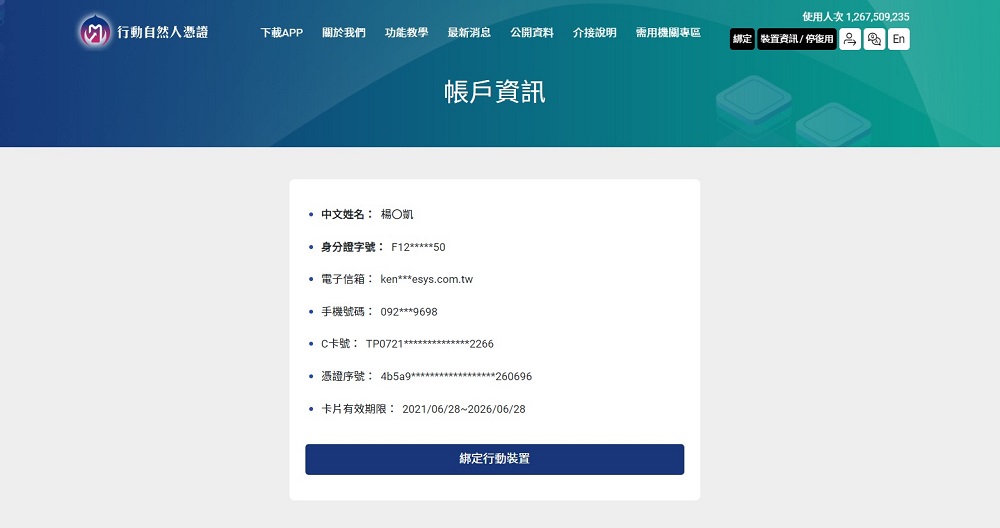Open the 公開資料 menu
The height and width of the screenshot is (528, 1000).
coord(532,33)
